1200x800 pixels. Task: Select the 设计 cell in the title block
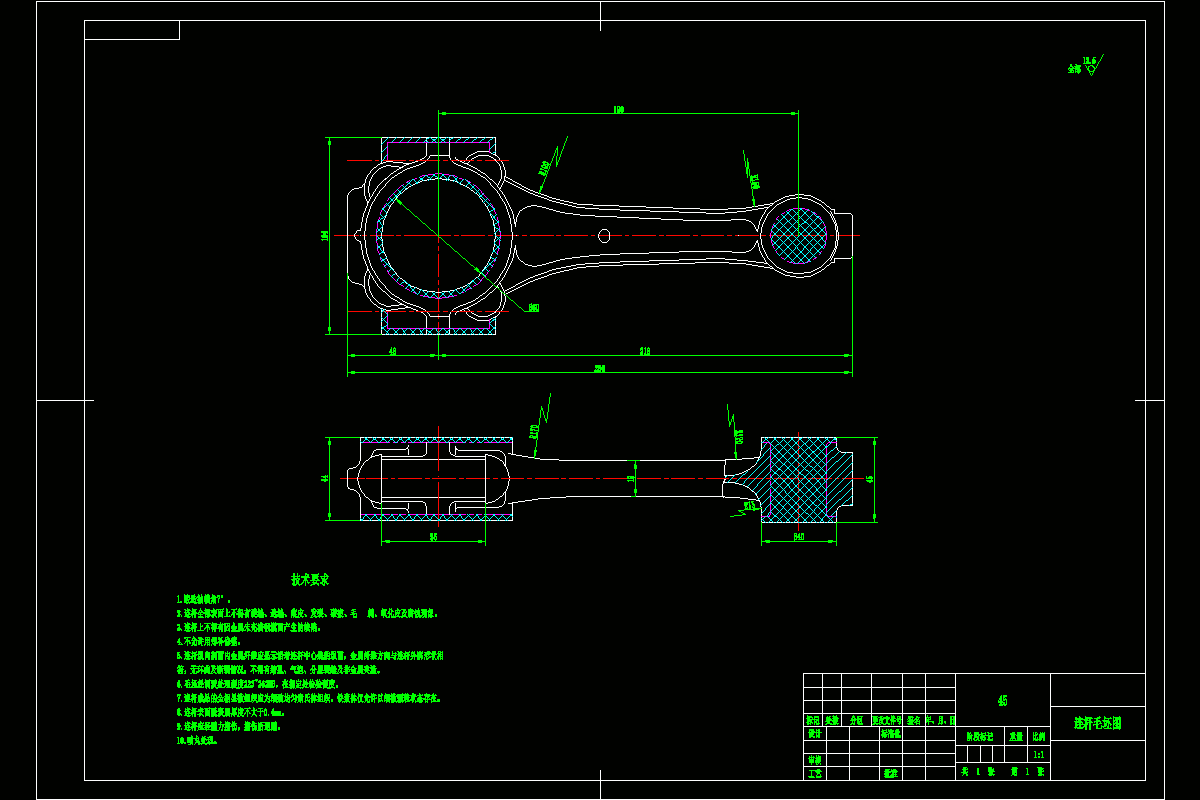coord(814,733)
